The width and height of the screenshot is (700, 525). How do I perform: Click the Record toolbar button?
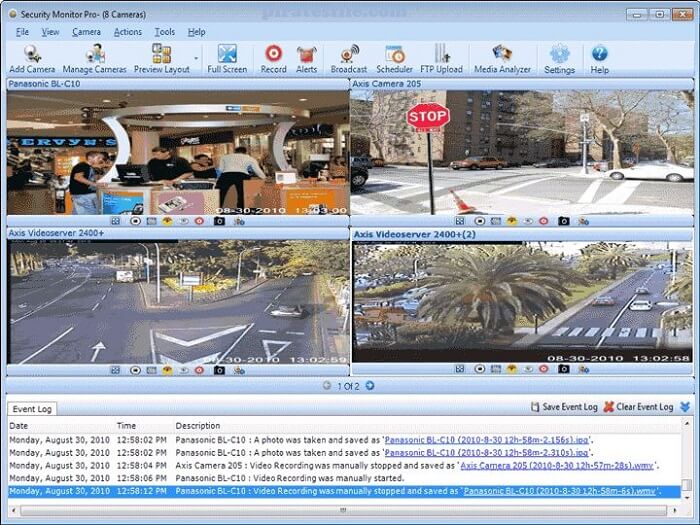(x=274, y=59)
